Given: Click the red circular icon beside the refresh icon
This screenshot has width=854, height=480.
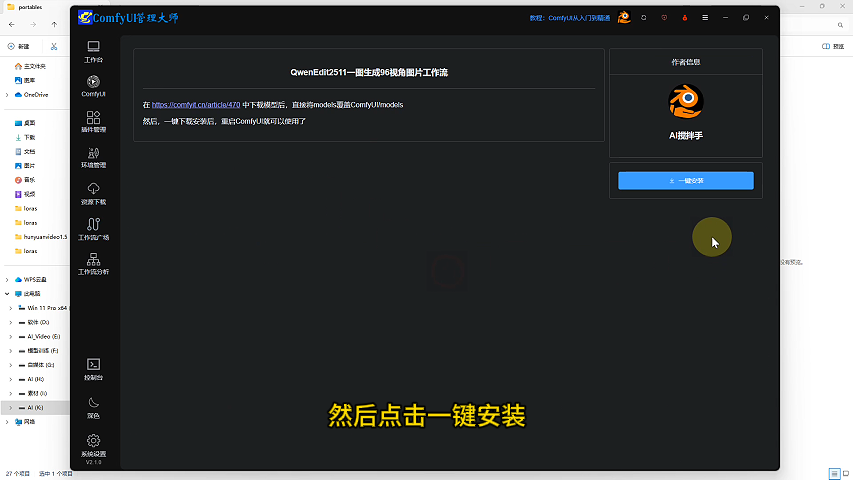Looking at the screenshot, I should [664, 17].
